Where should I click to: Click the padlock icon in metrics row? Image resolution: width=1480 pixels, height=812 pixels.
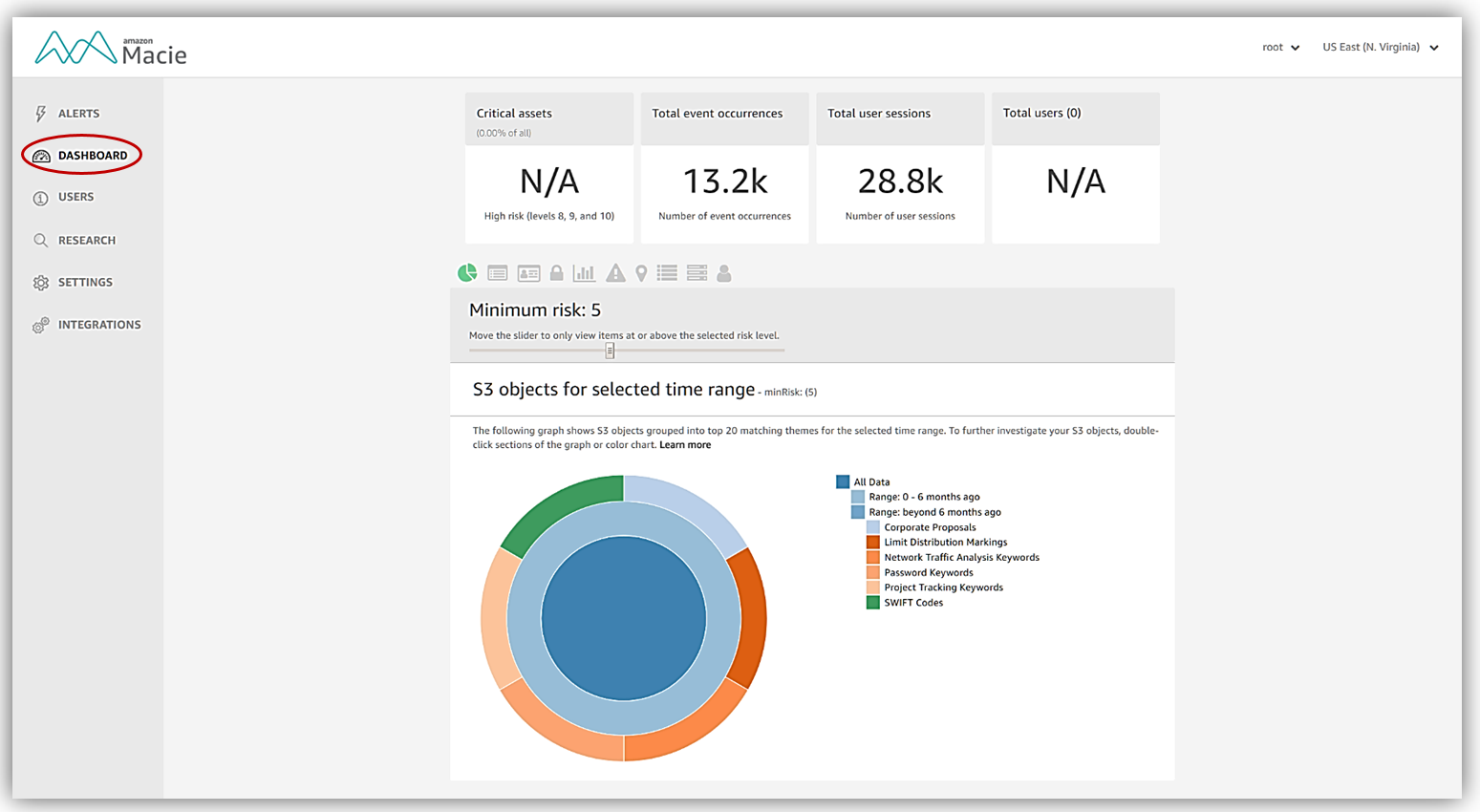pos(556,273)
